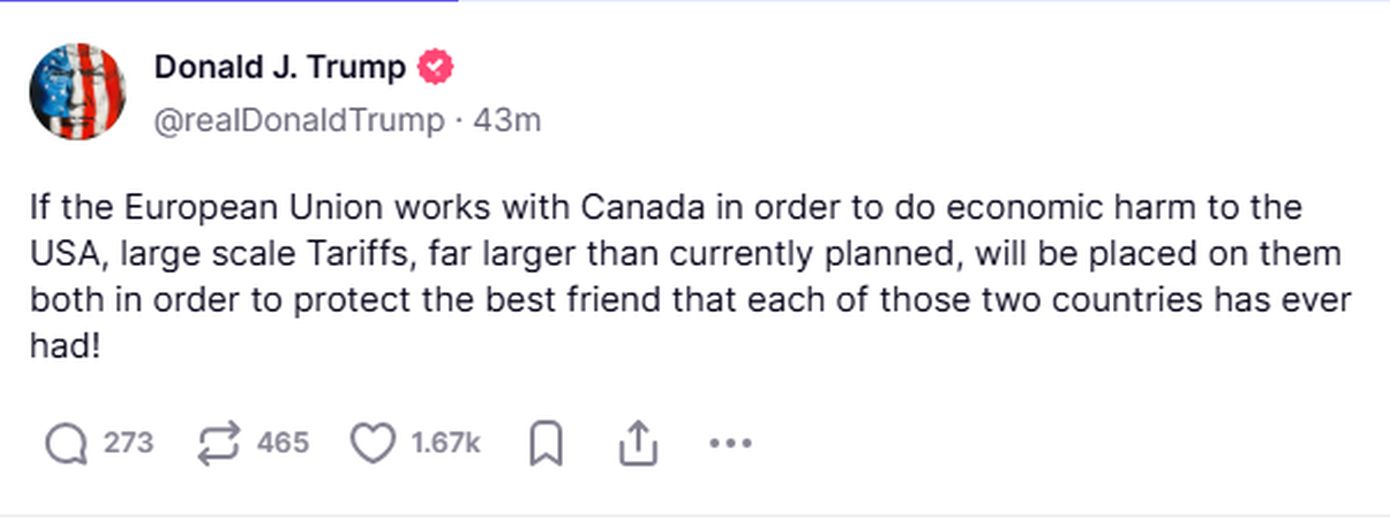The image size is (1390, 521).
Task: Click the 1.67k likes count
Action: (446, 442)
